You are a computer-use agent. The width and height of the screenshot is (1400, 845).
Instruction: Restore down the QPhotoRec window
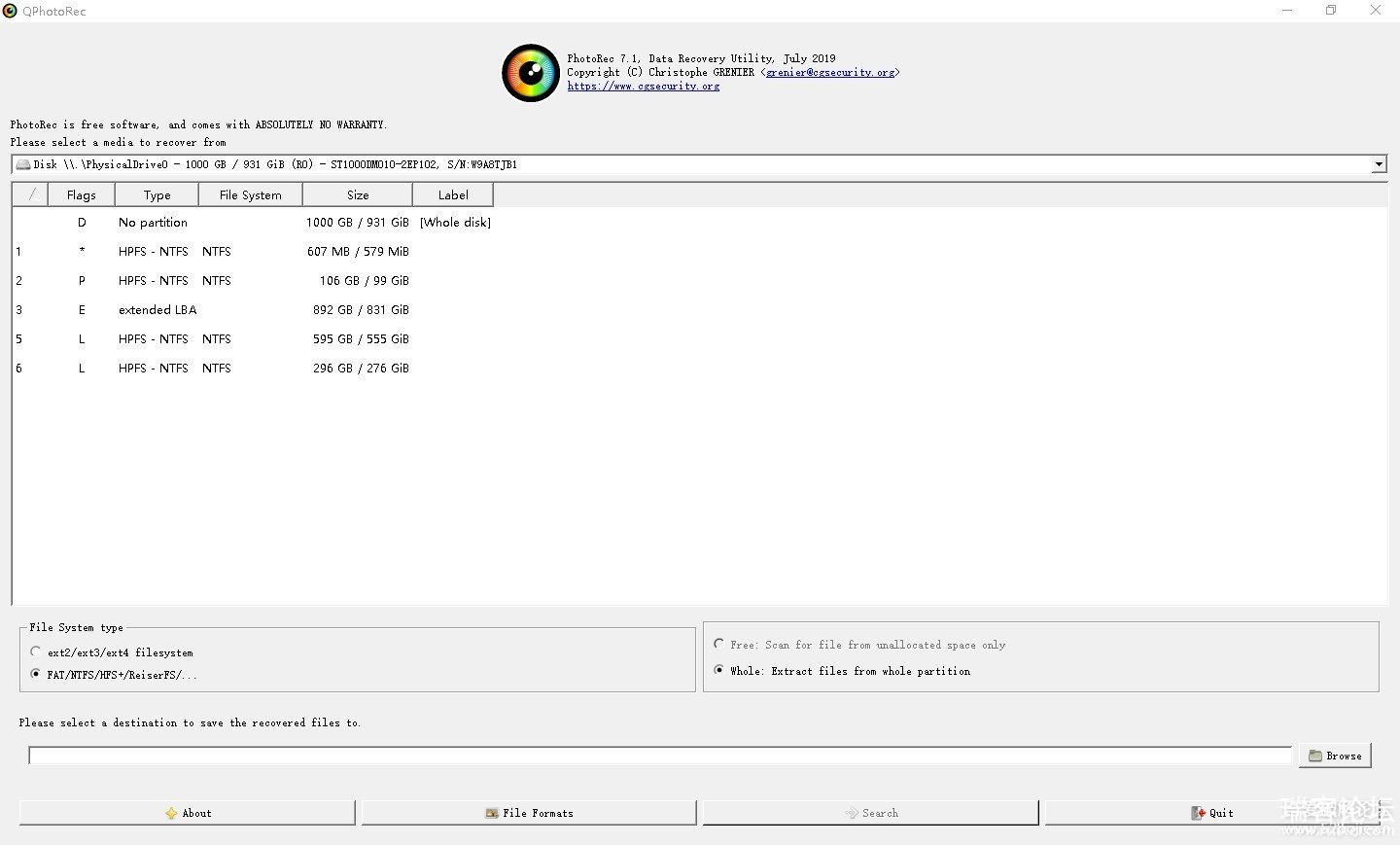click(1331, 11)
